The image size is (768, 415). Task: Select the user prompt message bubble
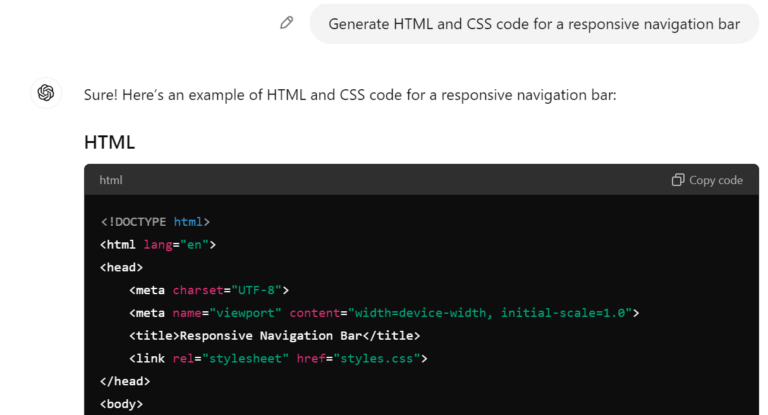[535, 23]
